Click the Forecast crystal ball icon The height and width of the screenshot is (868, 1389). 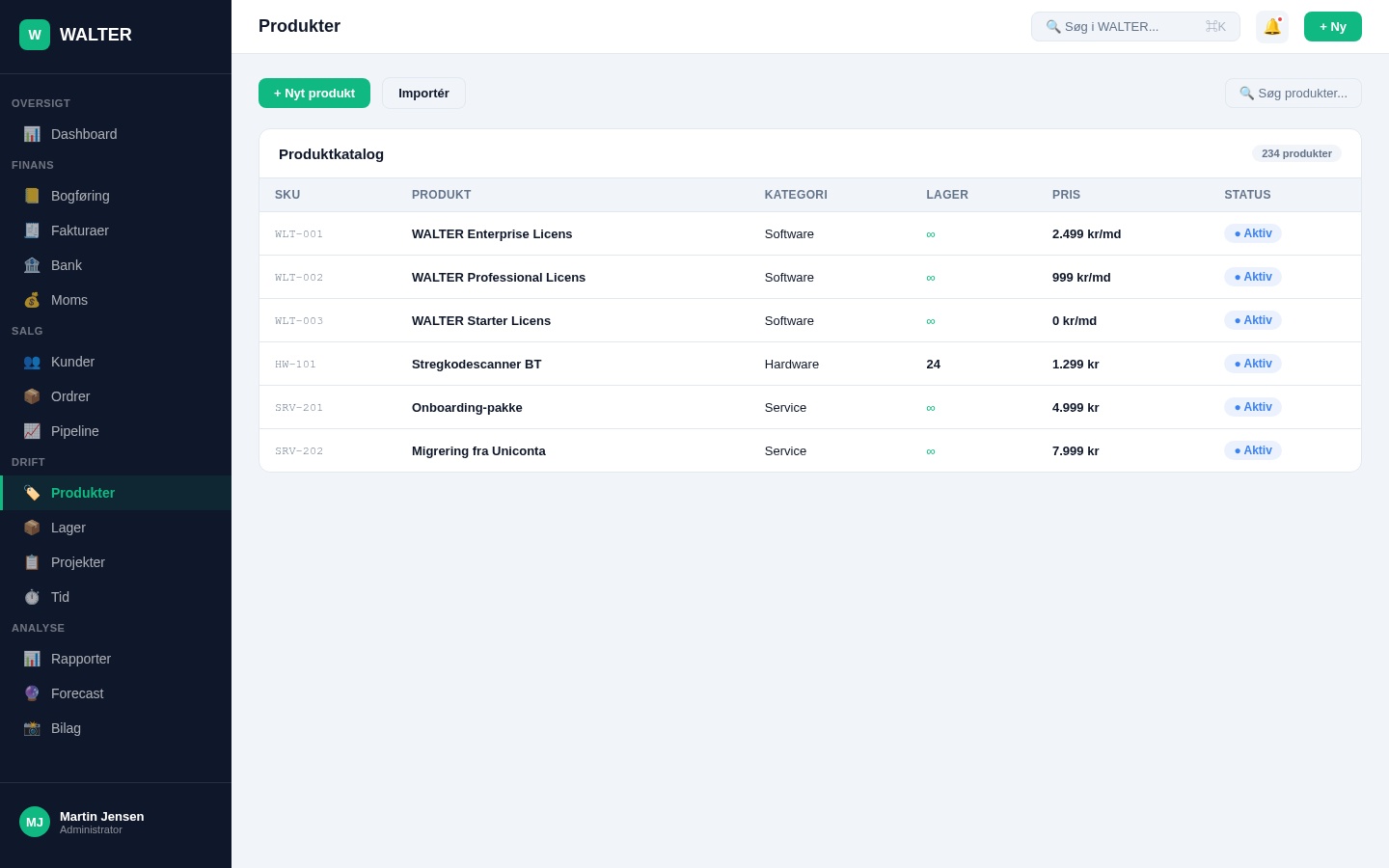click(32, 693)
